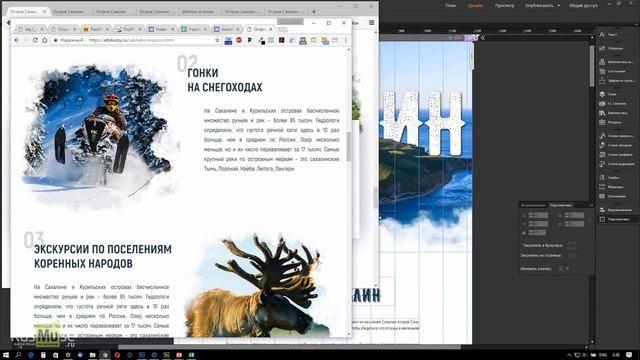Click the snowmobile racing image
Viewport: 640px width, 360px height.
(x=100, y=137)
